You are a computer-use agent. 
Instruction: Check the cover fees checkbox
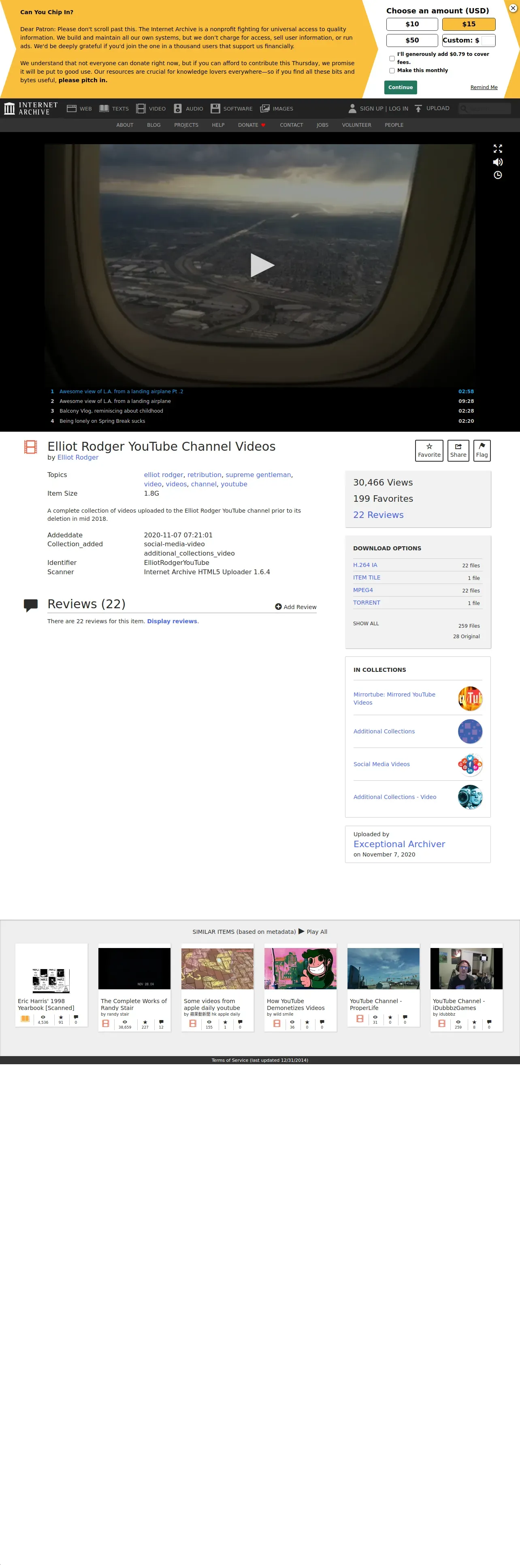point(392,58)
